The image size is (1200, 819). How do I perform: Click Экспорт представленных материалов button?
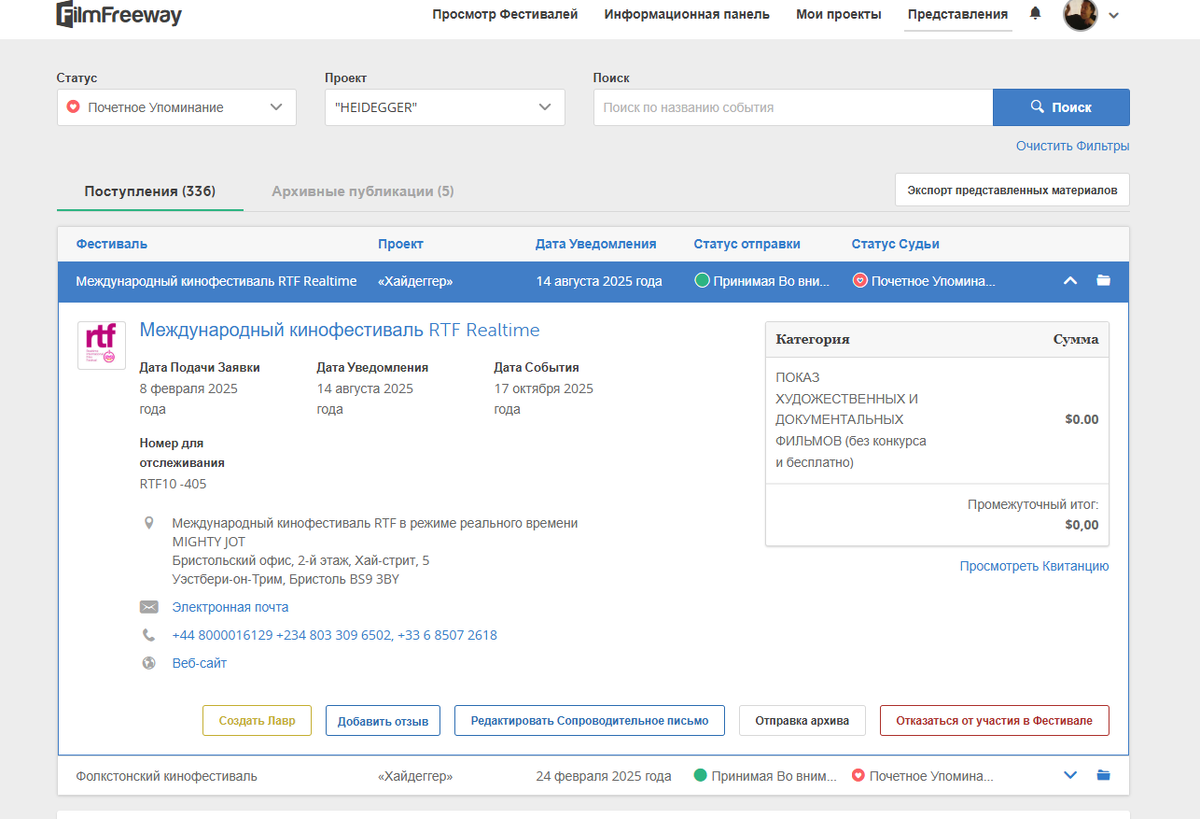[x=1012, y=190]
